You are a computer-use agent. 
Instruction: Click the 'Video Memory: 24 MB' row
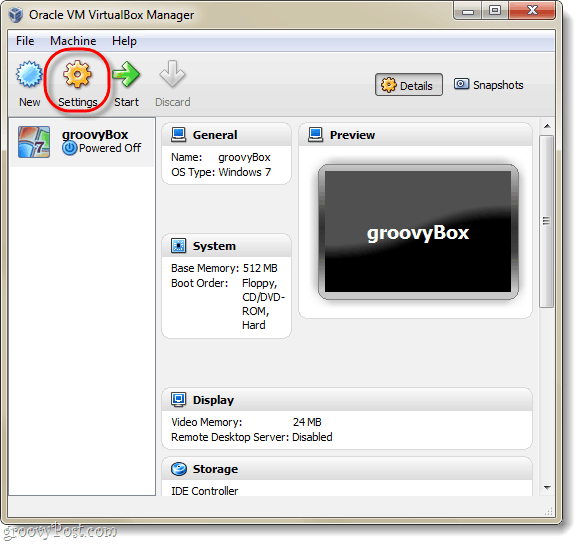246,422
